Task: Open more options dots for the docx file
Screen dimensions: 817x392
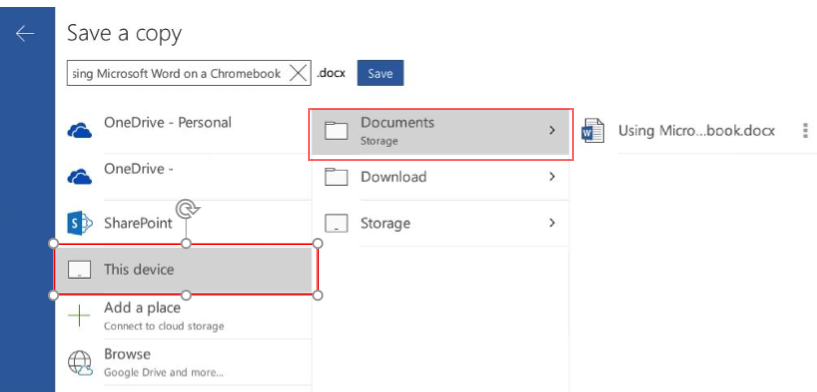Action: click(x=806, y=131)
